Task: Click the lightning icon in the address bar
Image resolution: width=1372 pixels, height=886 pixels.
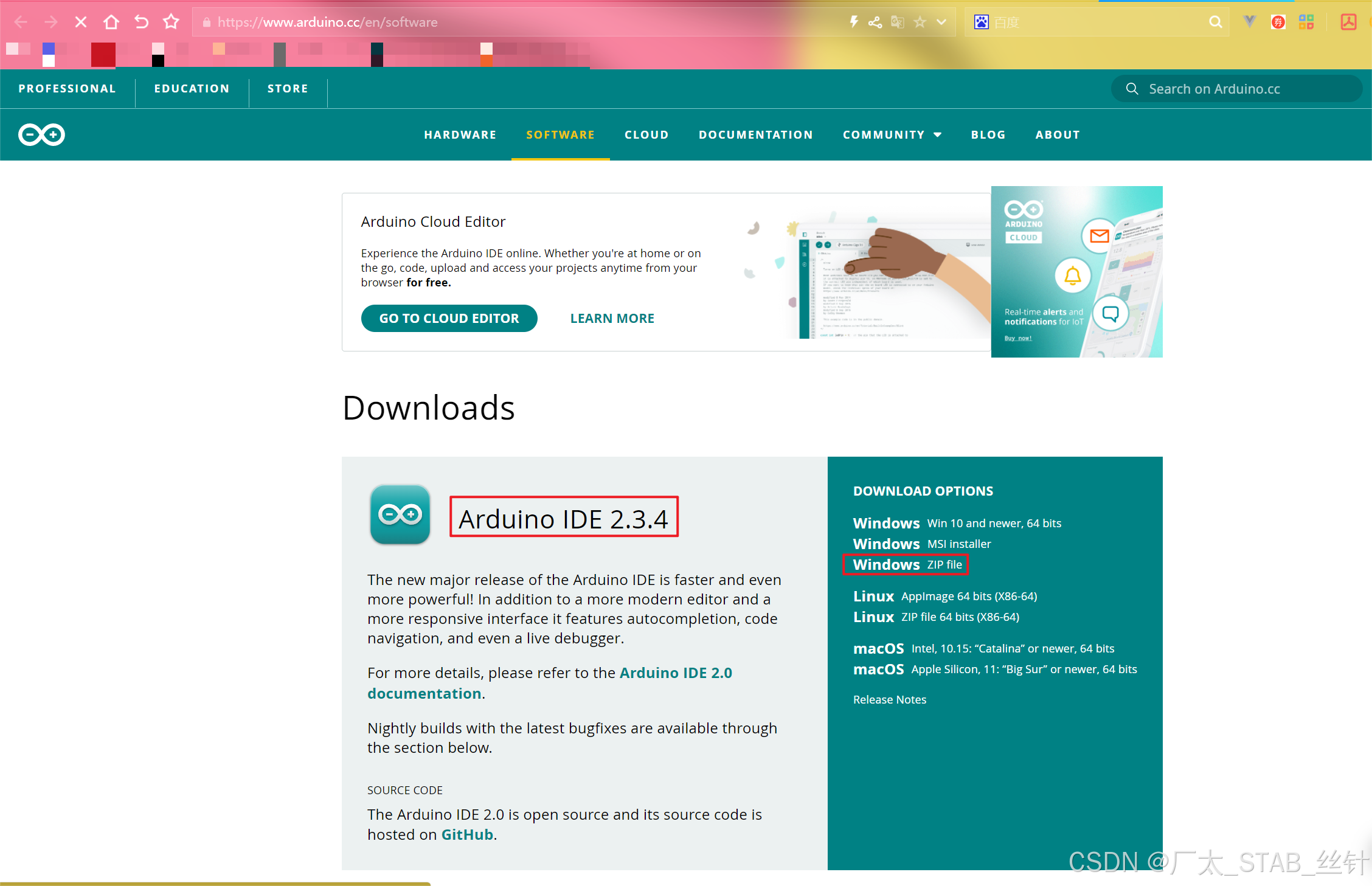Action: (854, 21)
